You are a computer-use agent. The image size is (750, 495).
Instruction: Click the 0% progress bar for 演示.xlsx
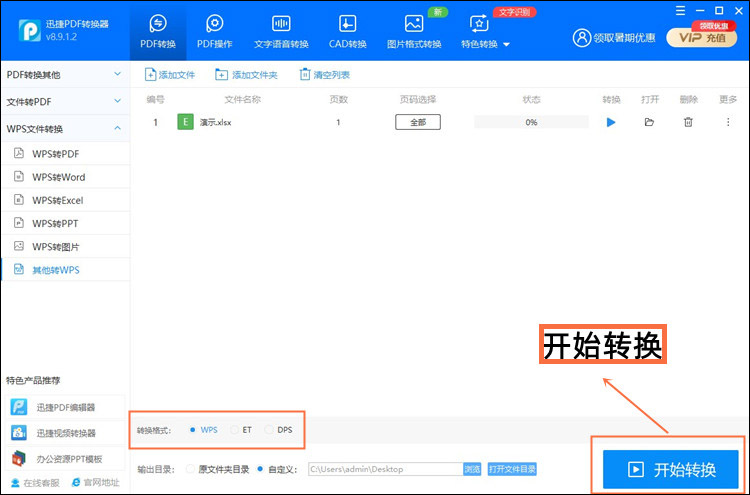coord(530,122)
